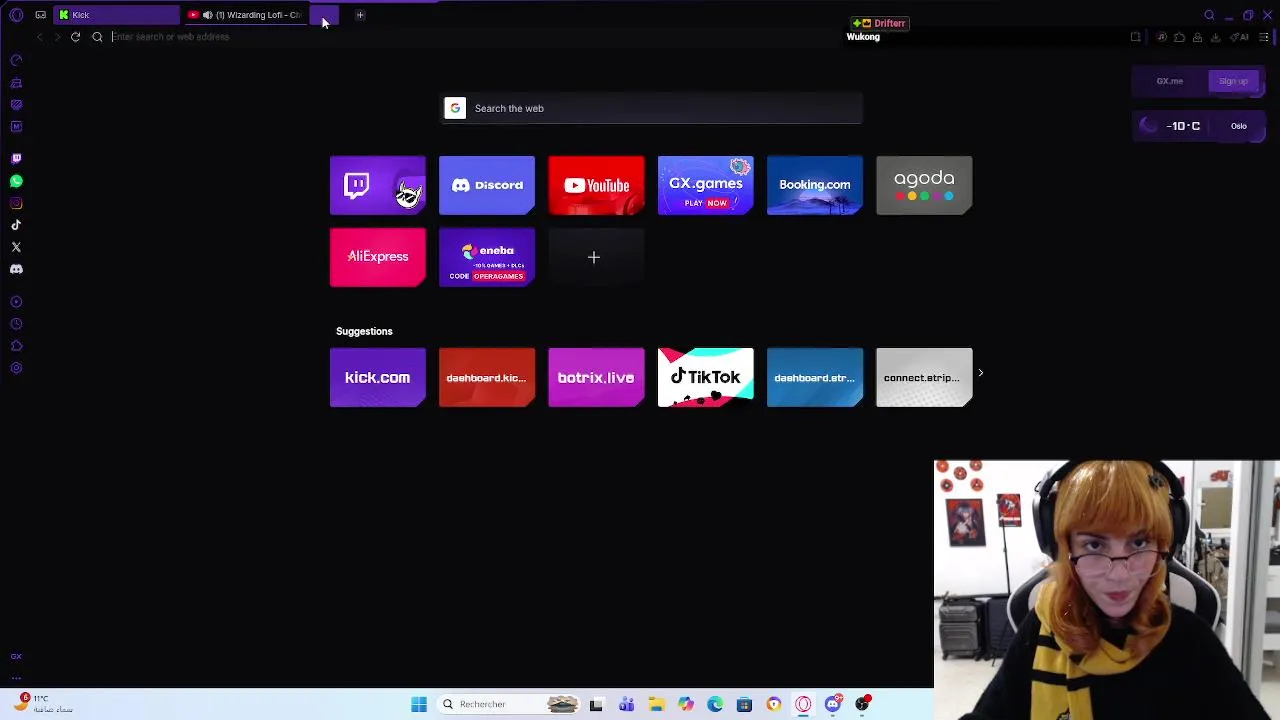
Task: Select the active new tab
Action: [x=324, y=15]
